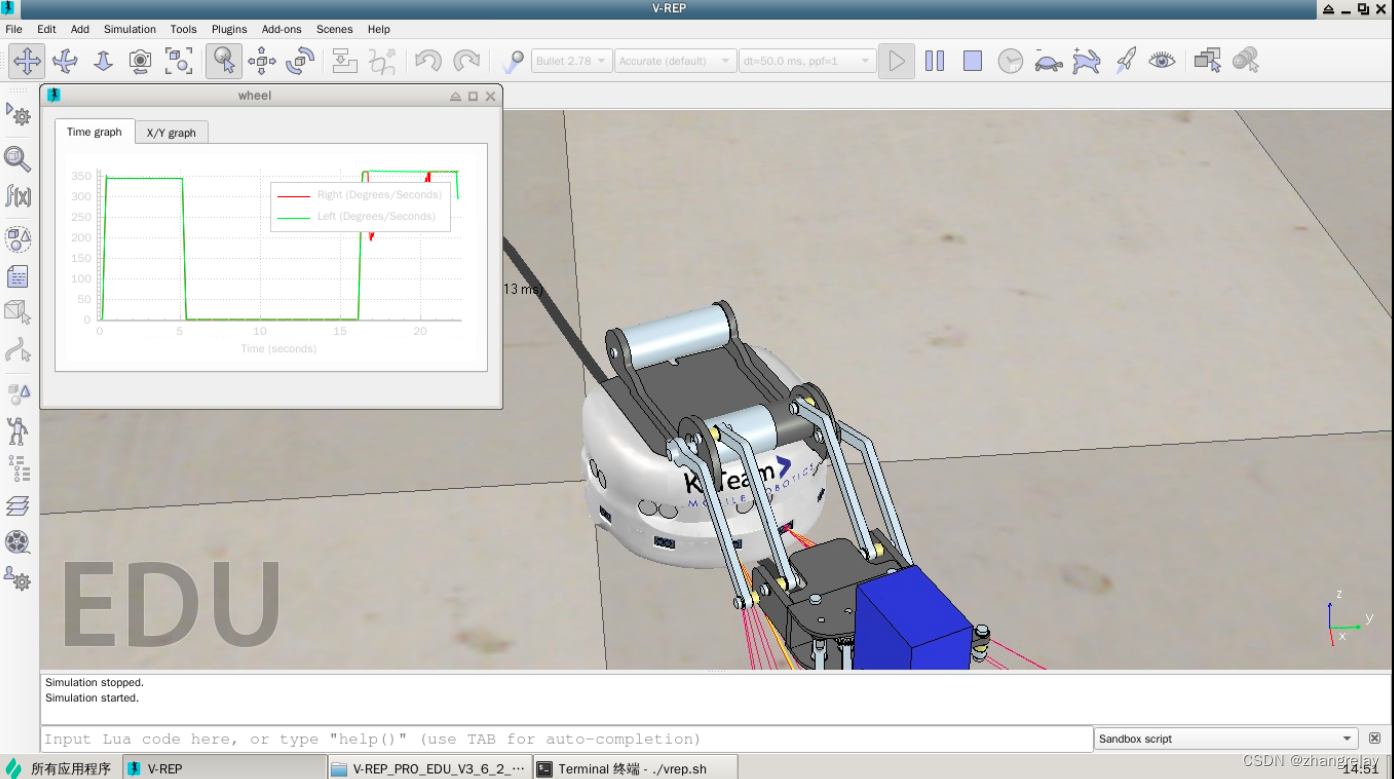The width and height of the screenshot is (1394, 779).
Task: Click the Left (Degrees/Seconds) legend entry
Action: point(358,216)
